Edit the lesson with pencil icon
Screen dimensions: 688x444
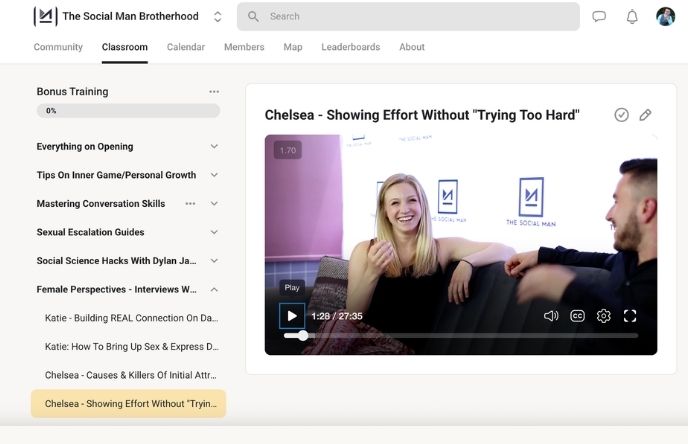[x=645, y=115]
